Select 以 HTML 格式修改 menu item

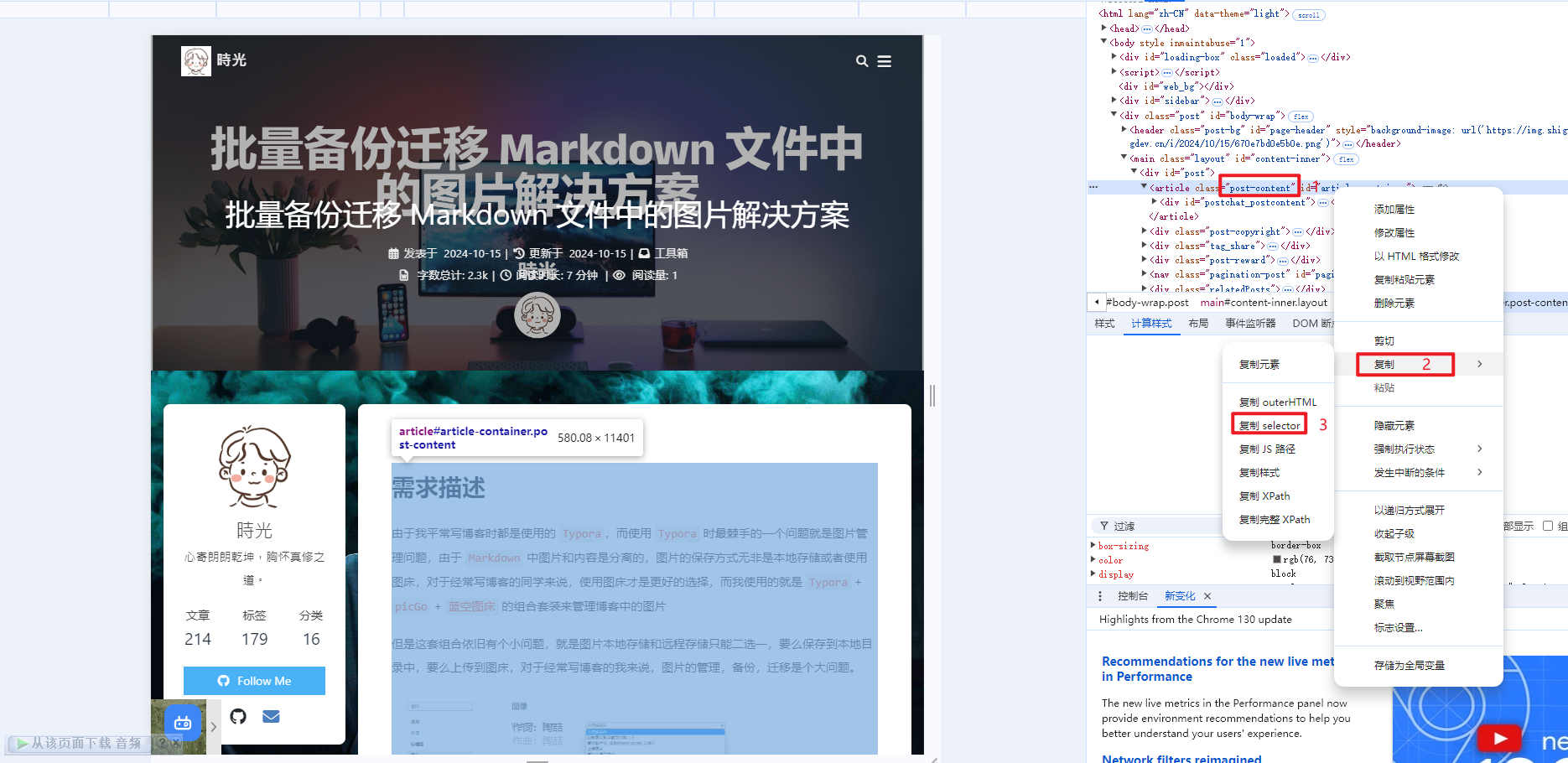[1416, 257]
